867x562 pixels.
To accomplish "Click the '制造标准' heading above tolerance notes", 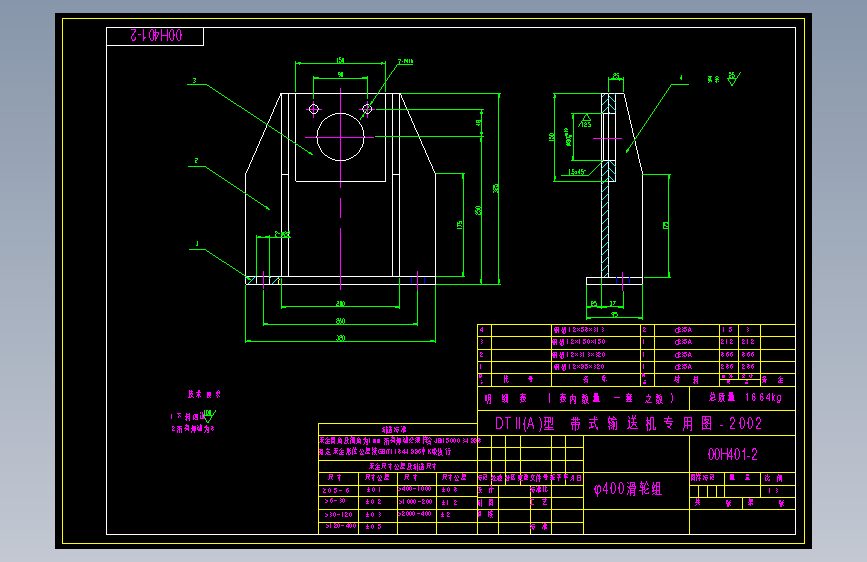I will (394, 429).
